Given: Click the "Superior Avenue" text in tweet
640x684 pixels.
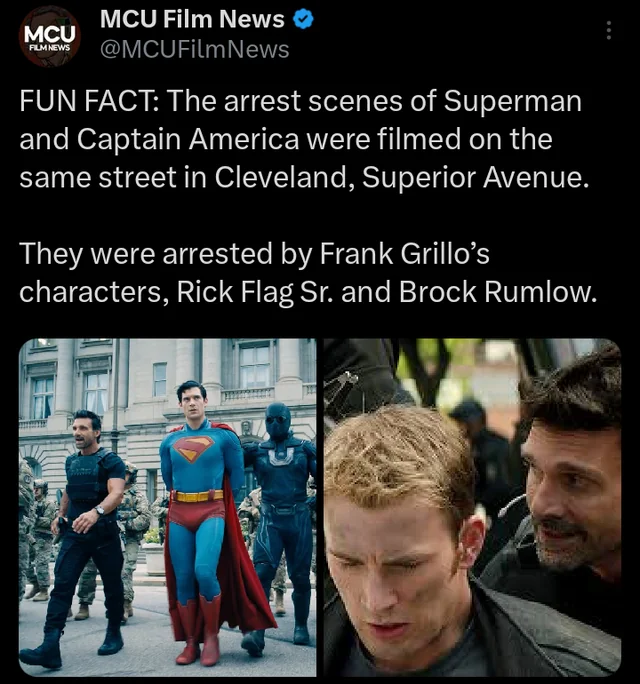Looking at the screenshot, I should tap(475, 178).
